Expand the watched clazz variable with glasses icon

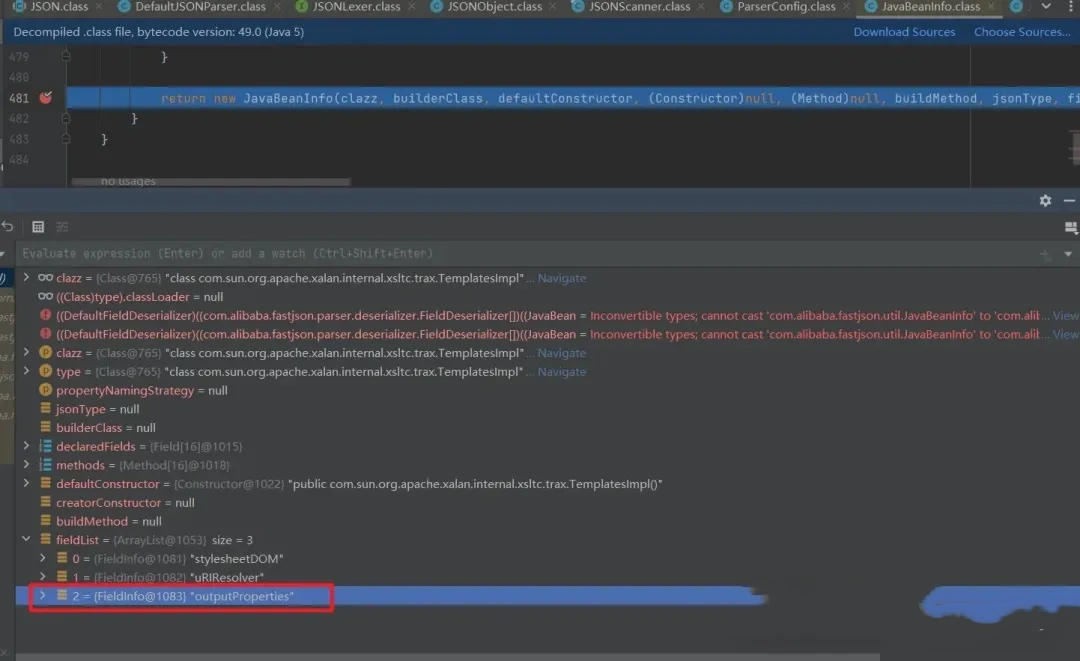coord(26,277)
